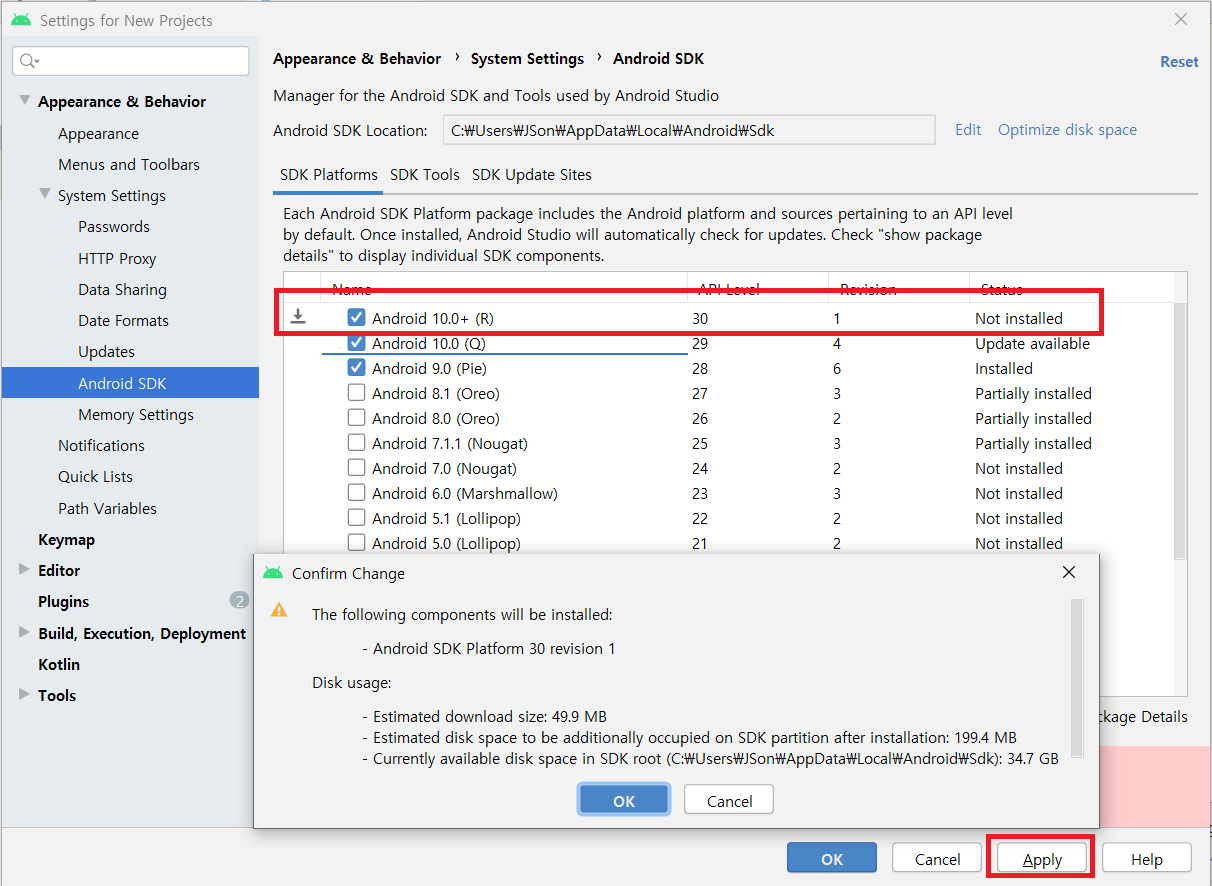Expand Build, Execution, Deployment arrow
The image size is (1212, 886).
24,633
